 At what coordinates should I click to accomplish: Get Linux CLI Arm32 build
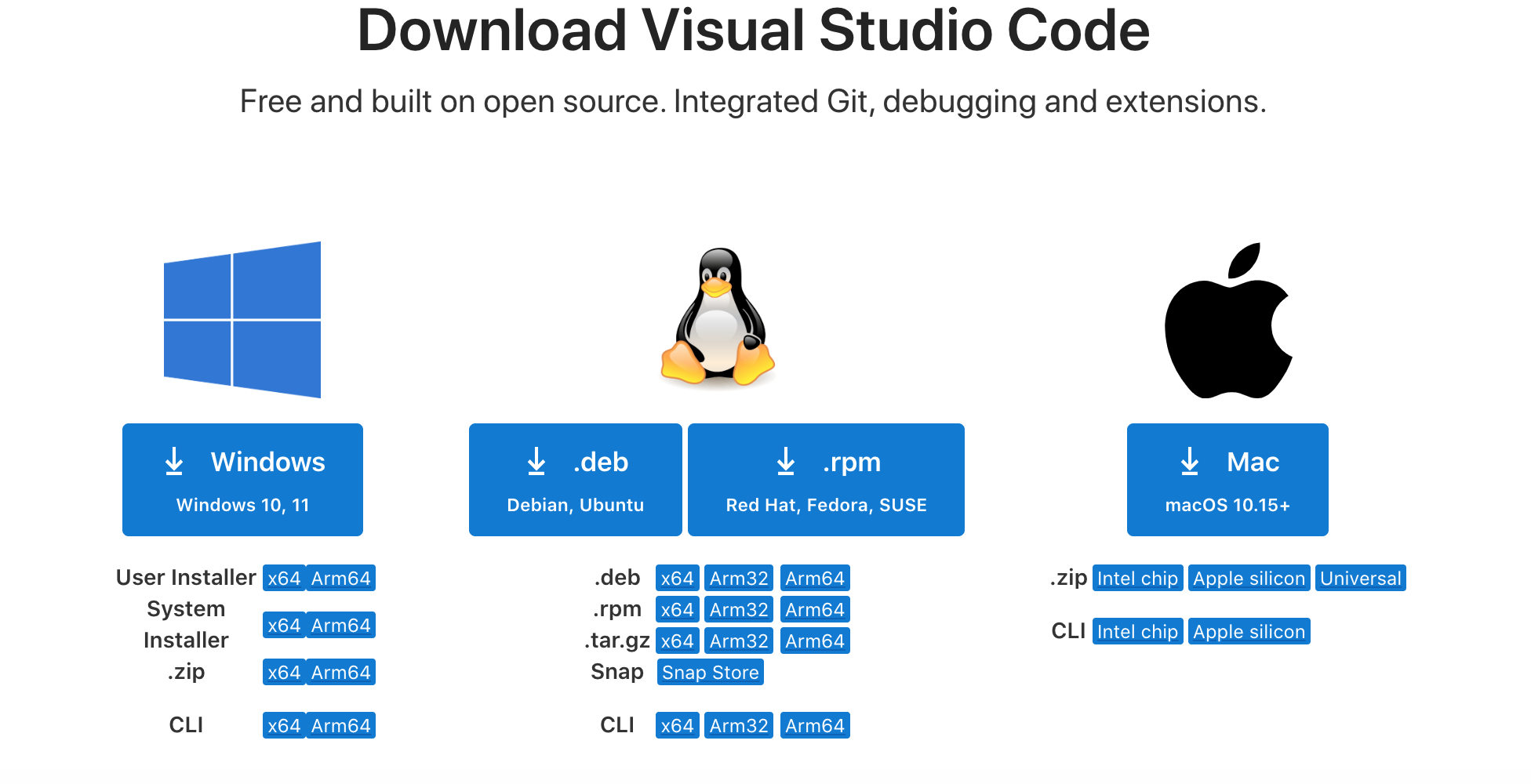coord(739,725)
